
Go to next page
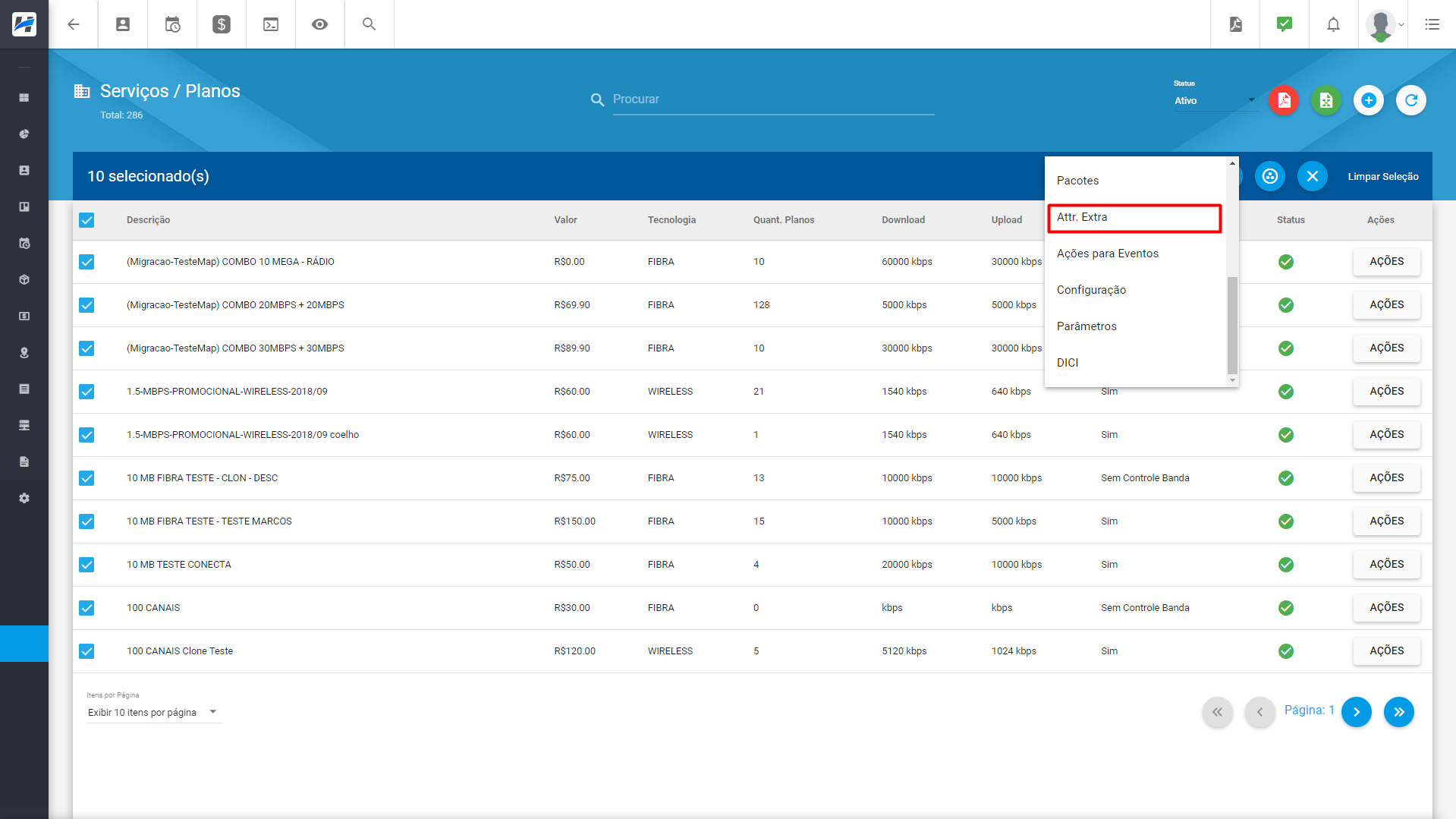coord(1356,712)
